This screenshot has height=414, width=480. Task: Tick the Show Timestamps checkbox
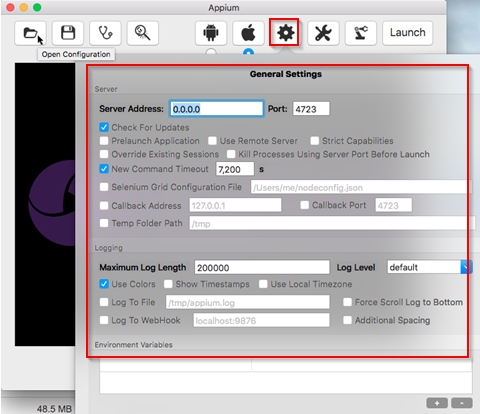pyautogui.click(x=168, y=284)
